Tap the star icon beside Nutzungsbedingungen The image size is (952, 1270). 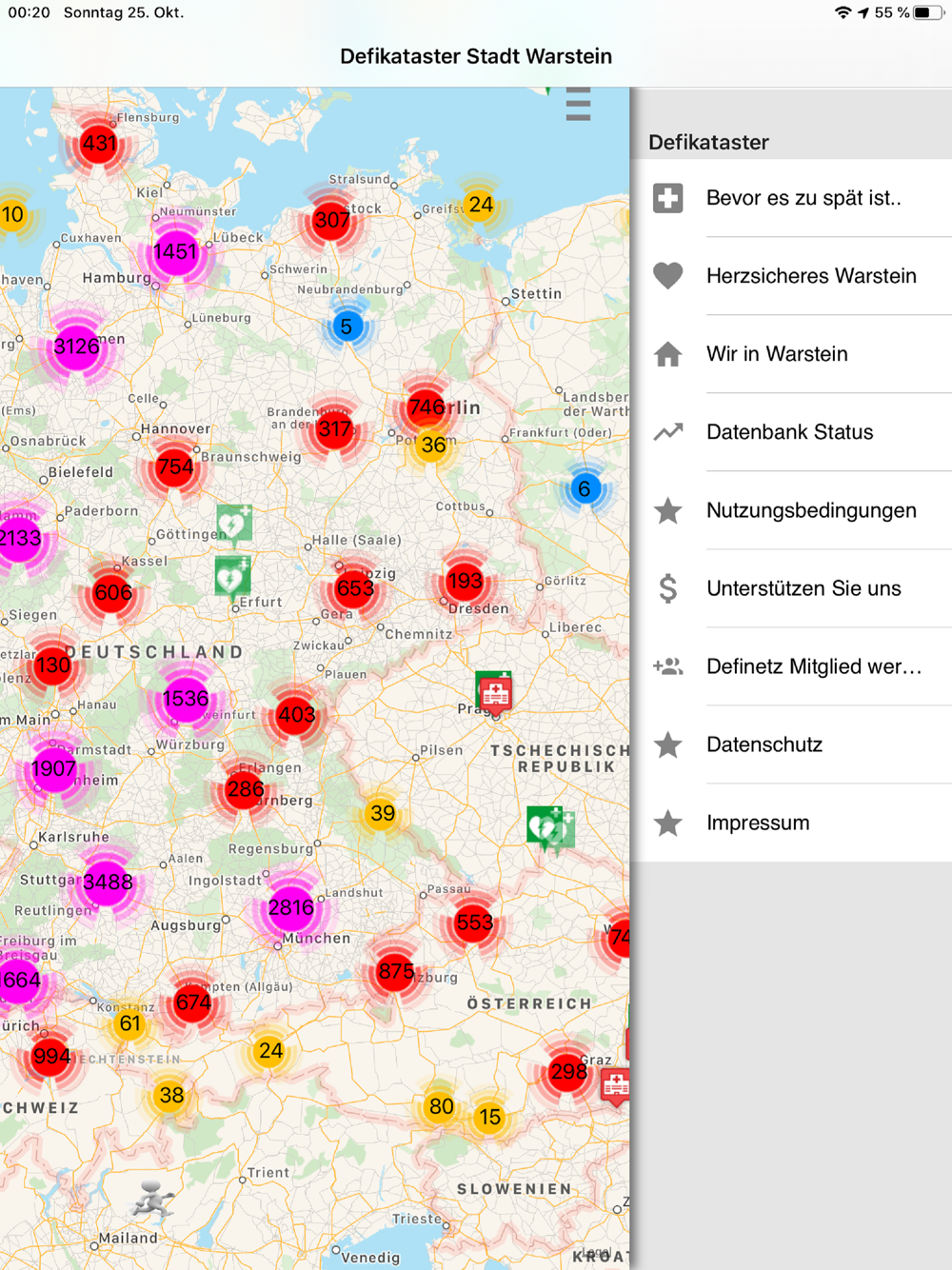[668, 510]
